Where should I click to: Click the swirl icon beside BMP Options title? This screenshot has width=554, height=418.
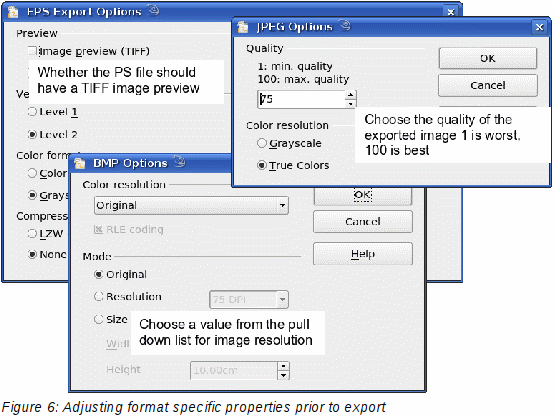click(x=180, y=161)
